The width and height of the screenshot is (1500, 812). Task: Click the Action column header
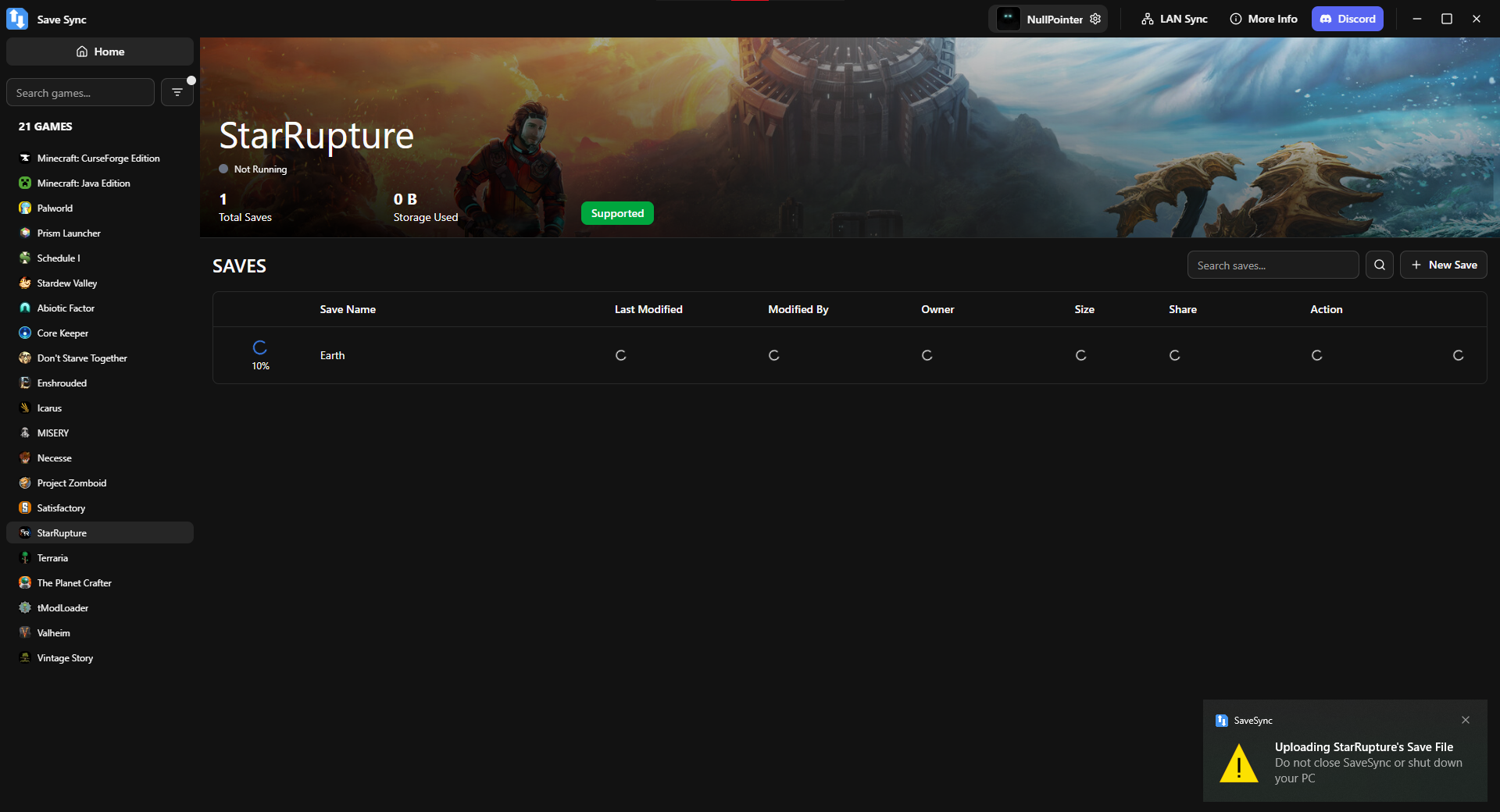coord(1327,309)
